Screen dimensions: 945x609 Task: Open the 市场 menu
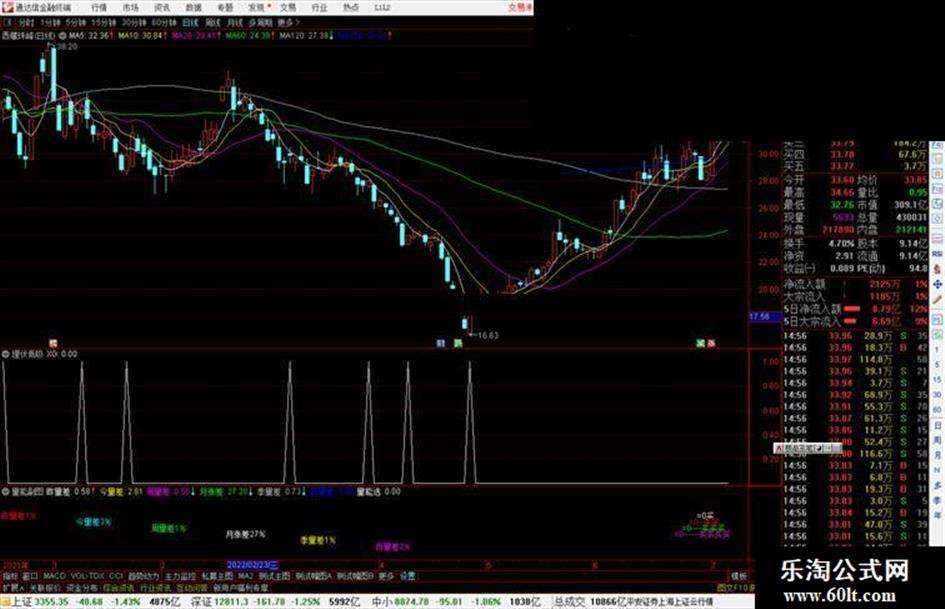(x=130, y=7)
